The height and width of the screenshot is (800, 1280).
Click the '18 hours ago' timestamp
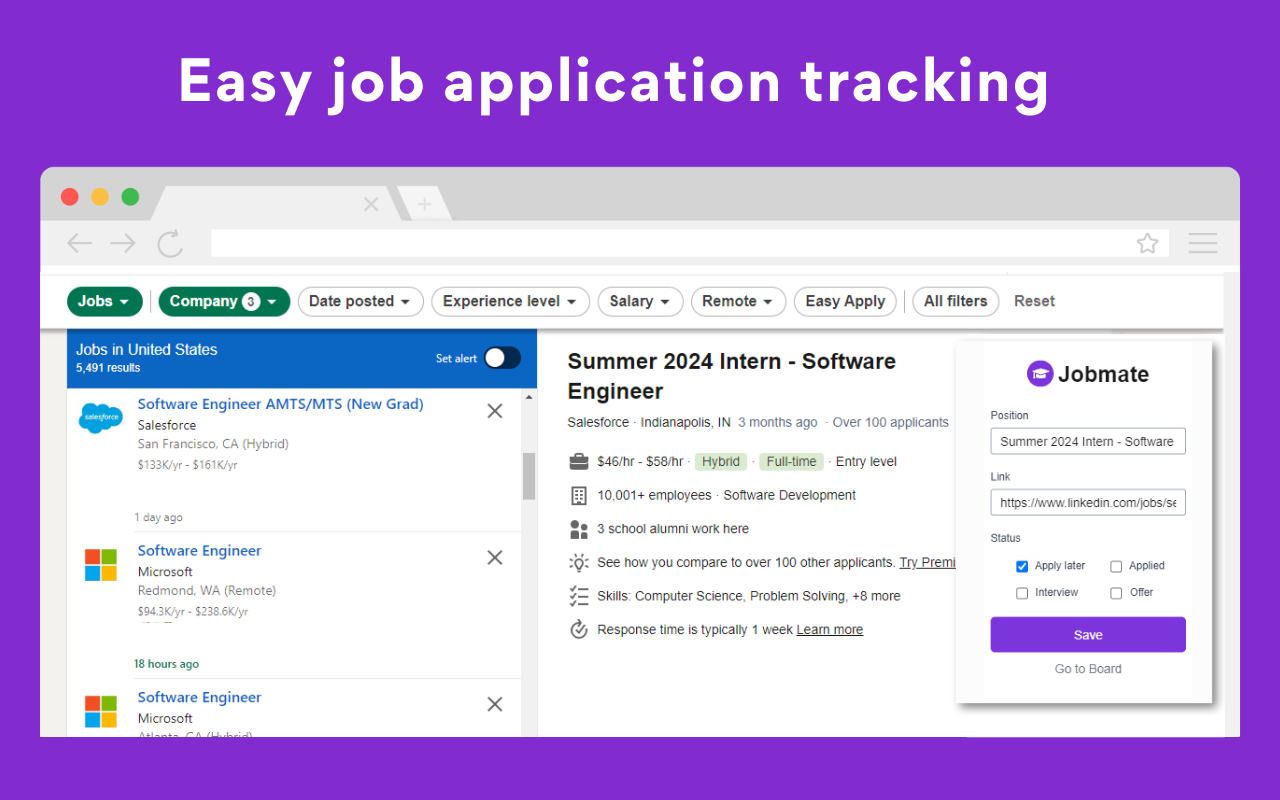[x=166, y=664]
